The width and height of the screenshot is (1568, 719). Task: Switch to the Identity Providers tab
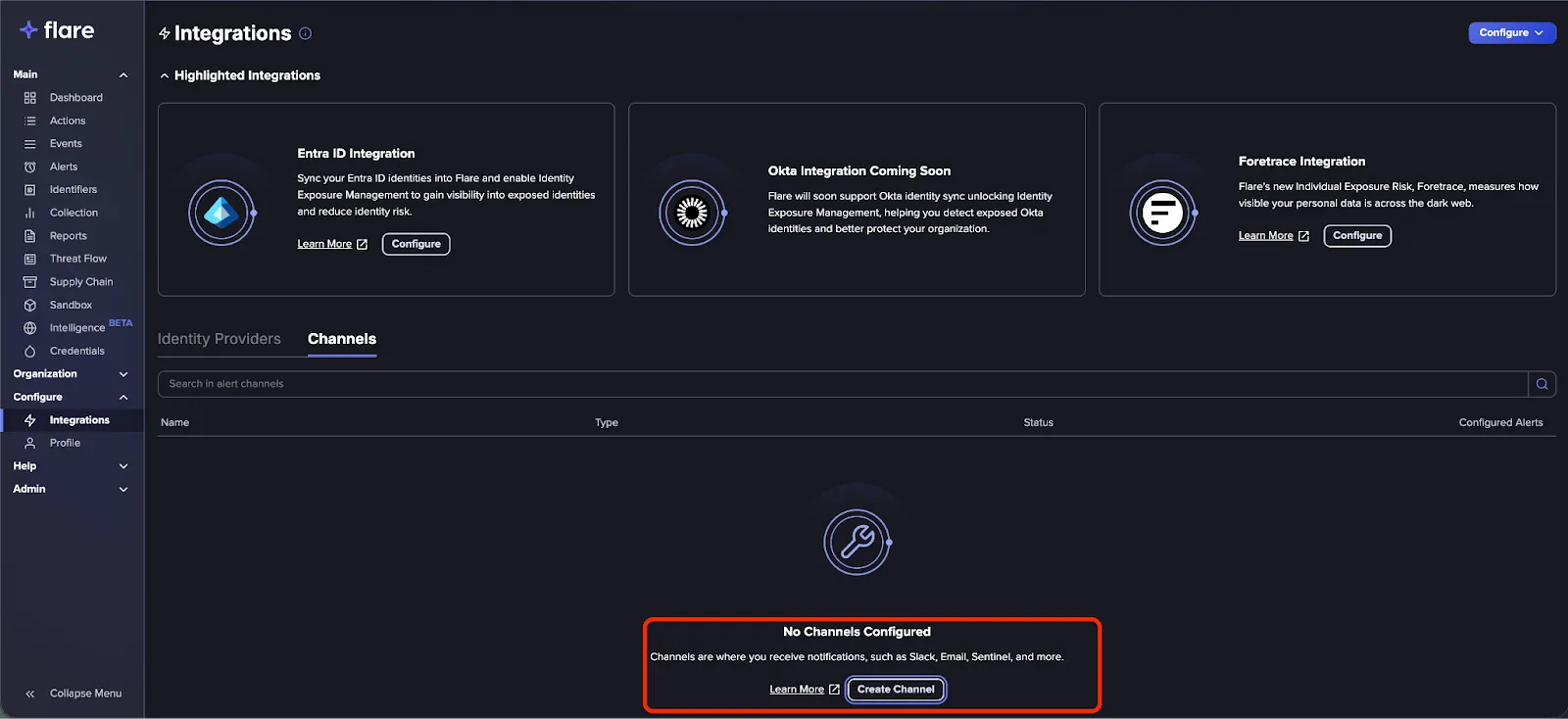tap(220, 339)
